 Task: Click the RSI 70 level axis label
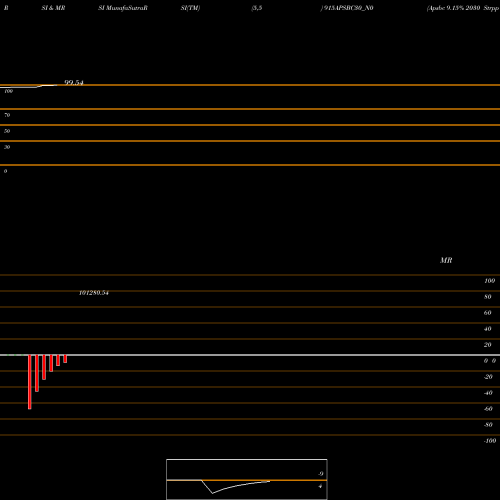(x=7, y=115)
